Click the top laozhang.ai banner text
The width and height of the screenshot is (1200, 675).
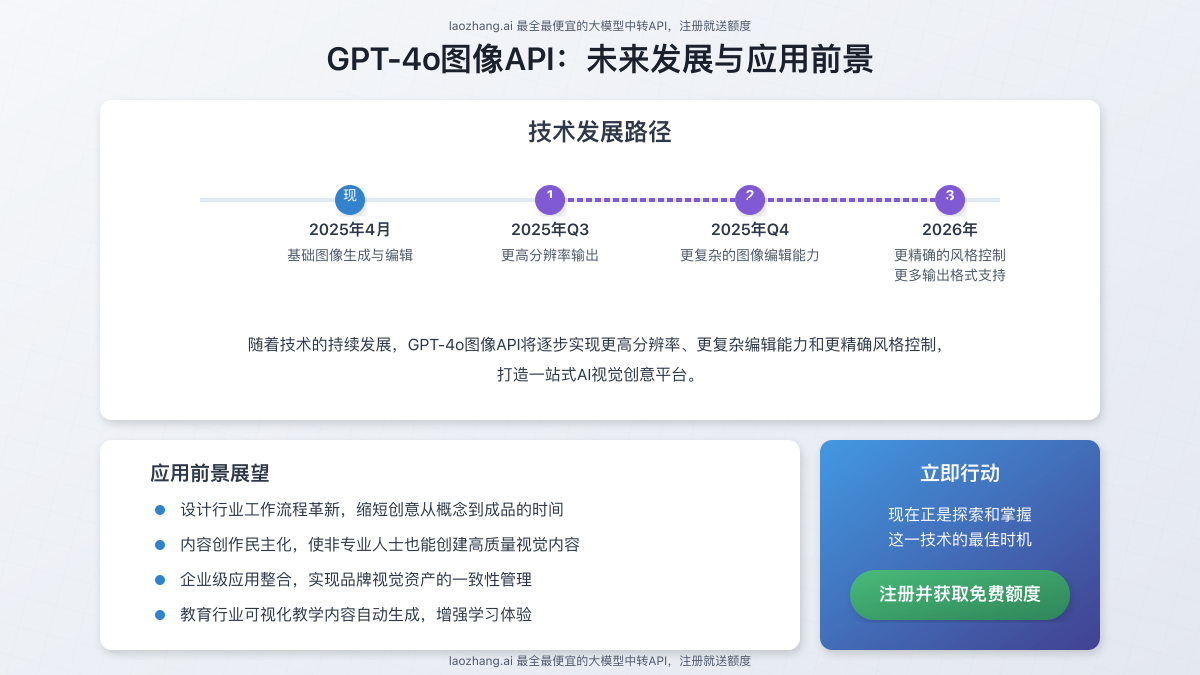(600, 26)
